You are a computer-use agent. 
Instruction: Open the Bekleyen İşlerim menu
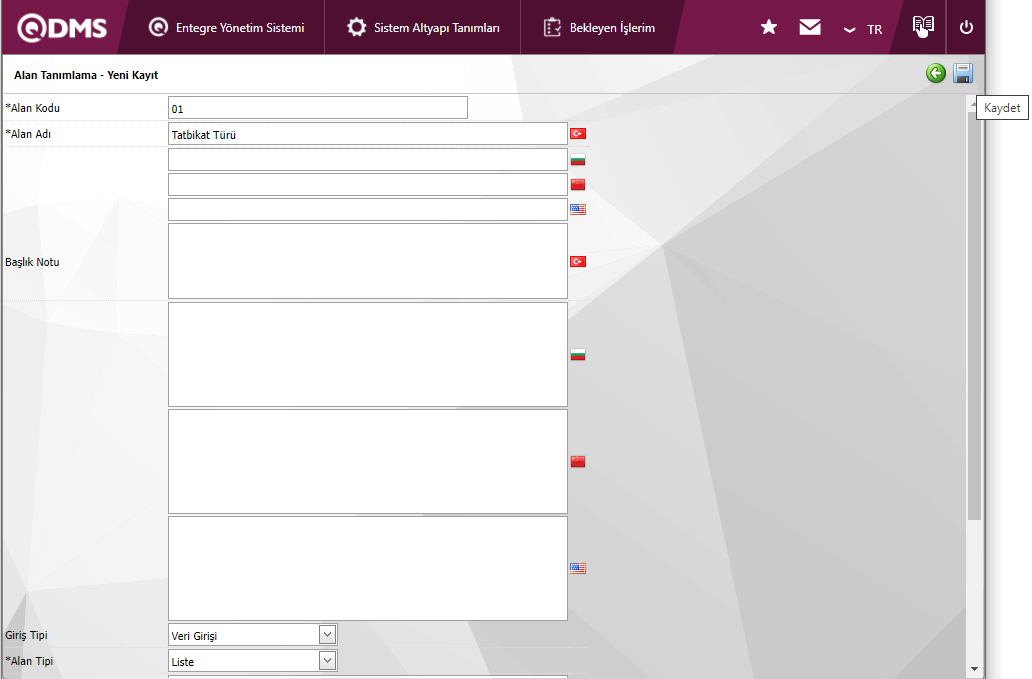click(599, 28)
